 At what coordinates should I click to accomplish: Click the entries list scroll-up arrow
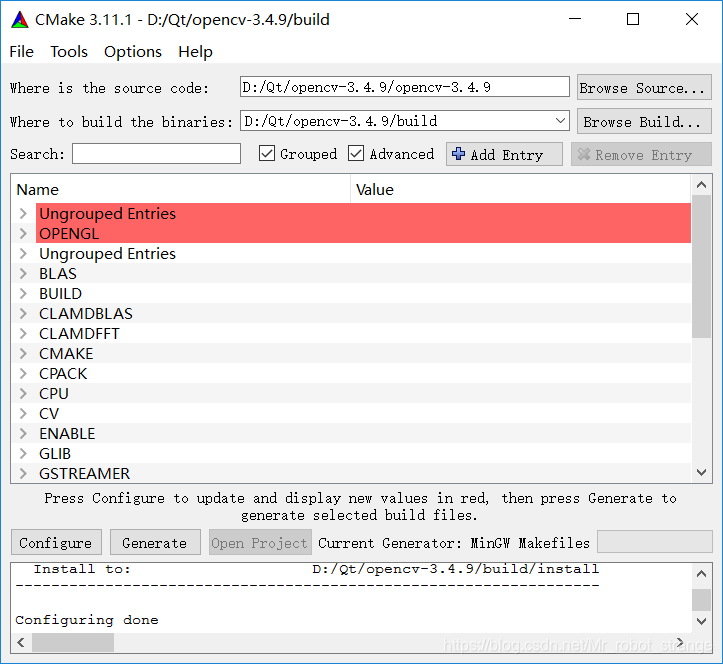(x=701, y=185)
